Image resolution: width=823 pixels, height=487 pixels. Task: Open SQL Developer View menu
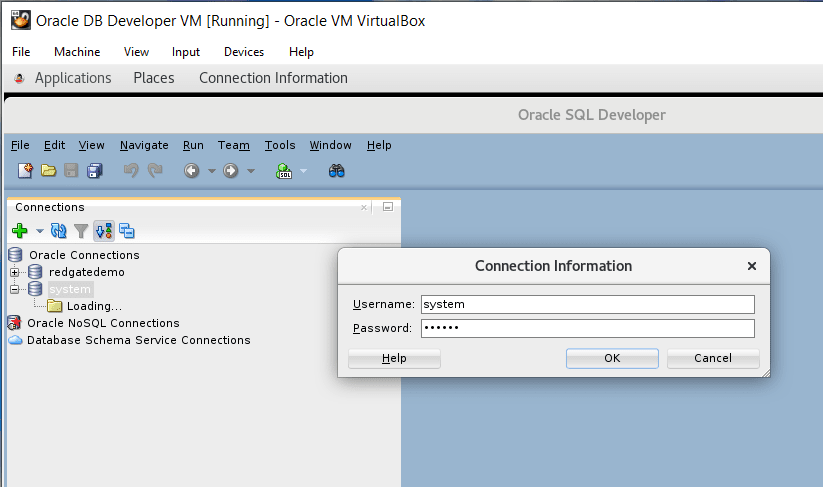[91, 145]
